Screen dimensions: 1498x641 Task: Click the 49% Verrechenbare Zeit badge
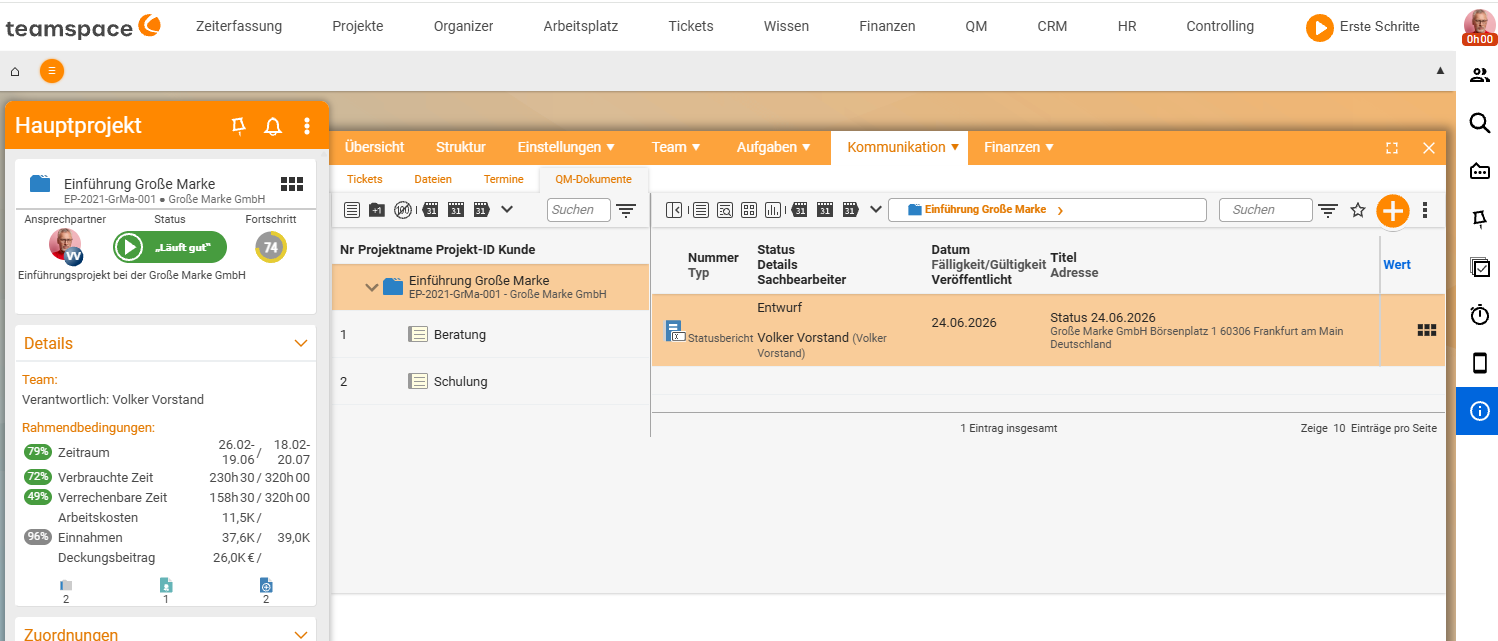pos(38,497)
